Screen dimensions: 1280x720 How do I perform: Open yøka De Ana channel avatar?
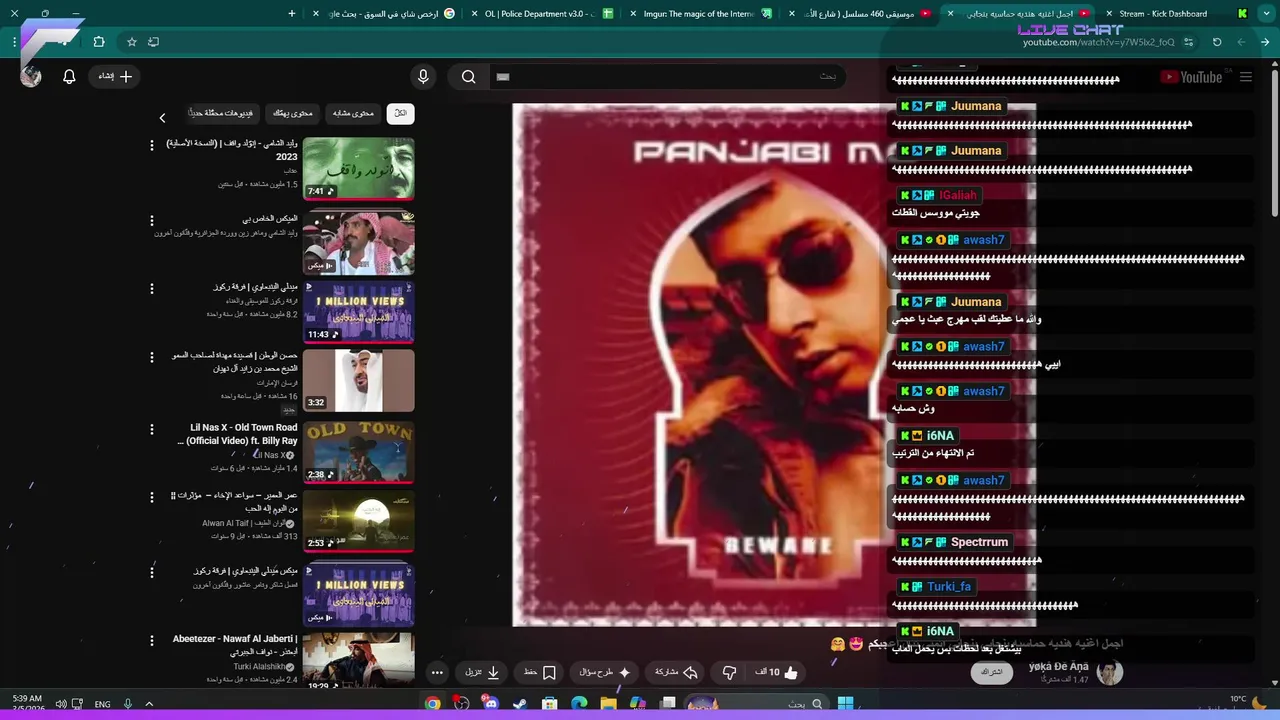click(x=1109, y=672)
